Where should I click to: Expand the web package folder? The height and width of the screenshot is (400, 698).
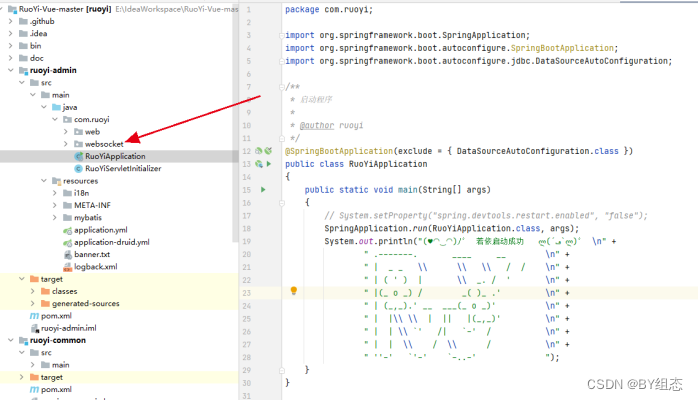(x=66, y=131)
